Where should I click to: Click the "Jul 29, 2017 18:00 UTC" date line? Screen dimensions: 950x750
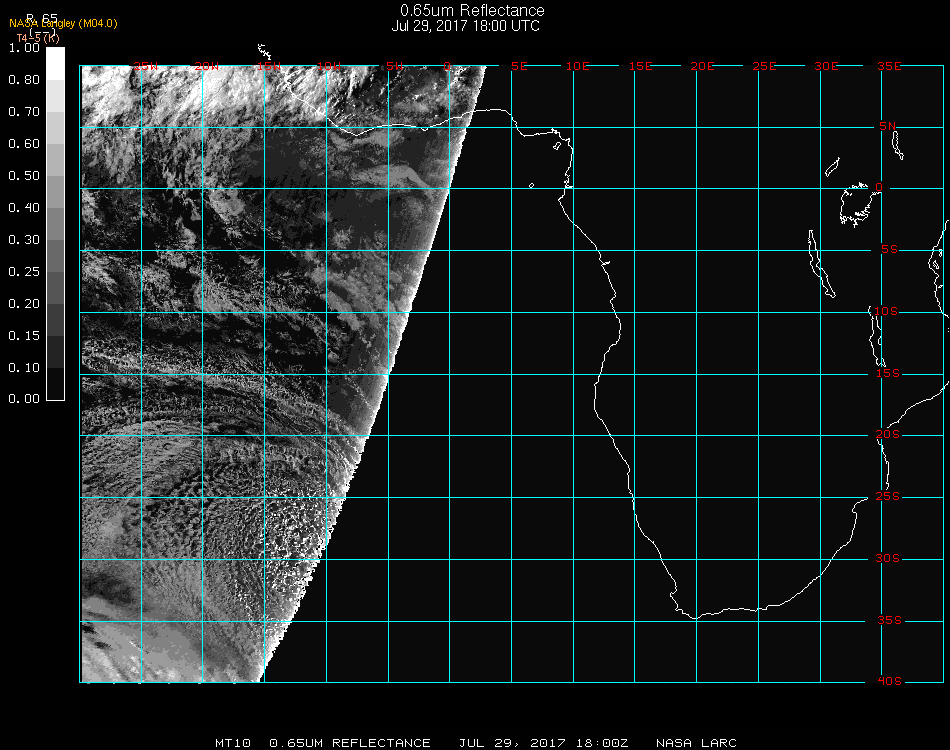tap(465, 26)
